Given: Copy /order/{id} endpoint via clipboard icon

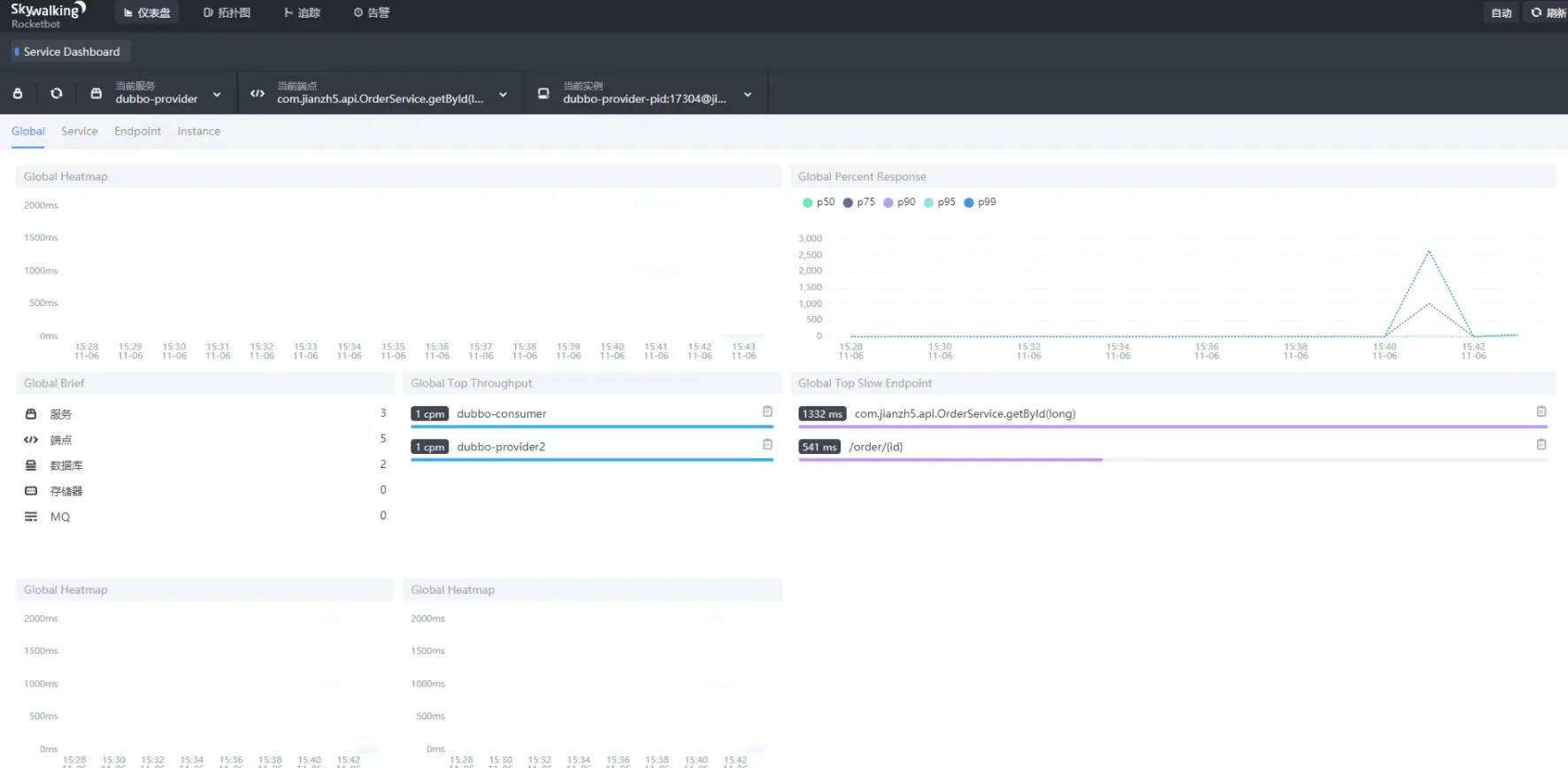Looking at the screenshot, I should coord(1541,444).
